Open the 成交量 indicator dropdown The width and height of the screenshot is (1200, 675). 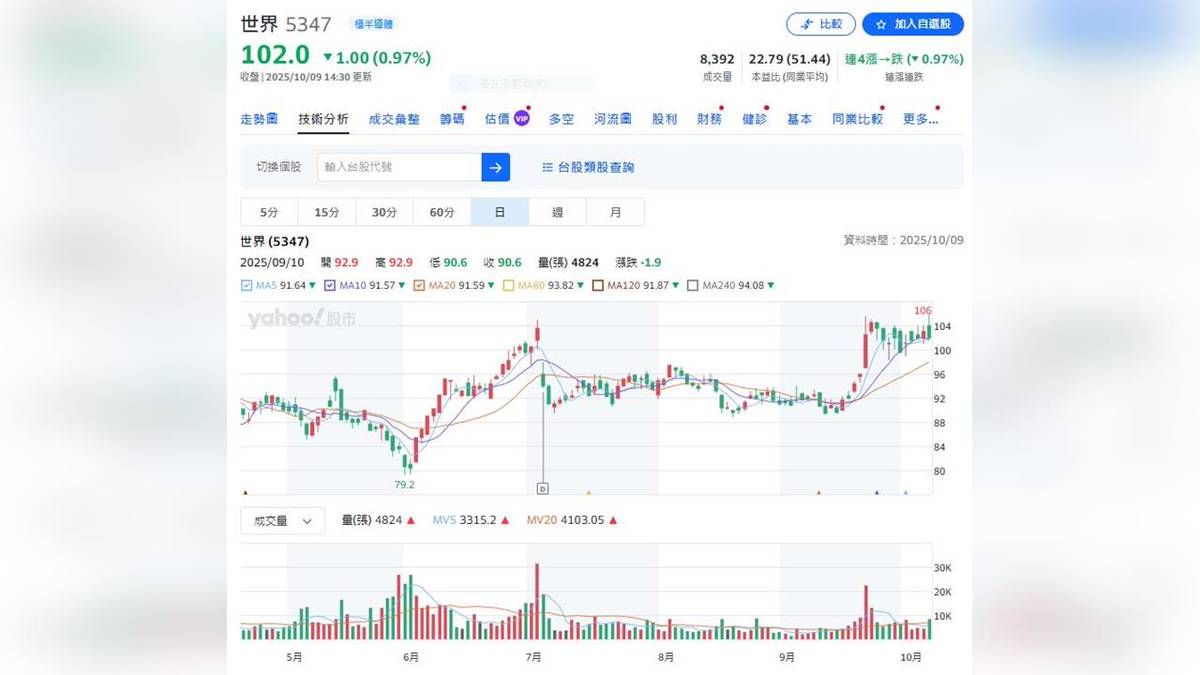pyautogui.click(x=282, y=520)
